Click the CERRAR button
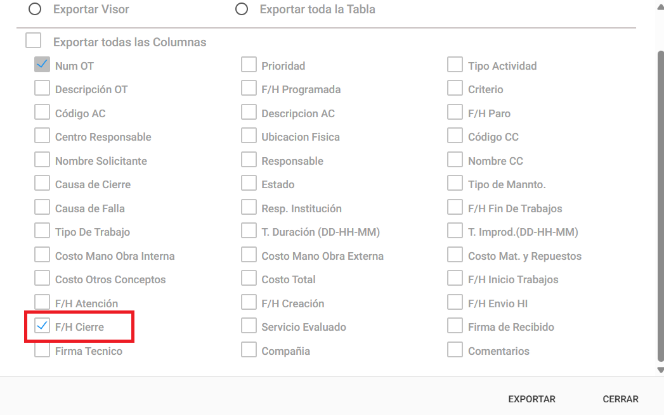The width and height of the screenshot is (664, 415). pyautogui.click(x=620, y=399)
